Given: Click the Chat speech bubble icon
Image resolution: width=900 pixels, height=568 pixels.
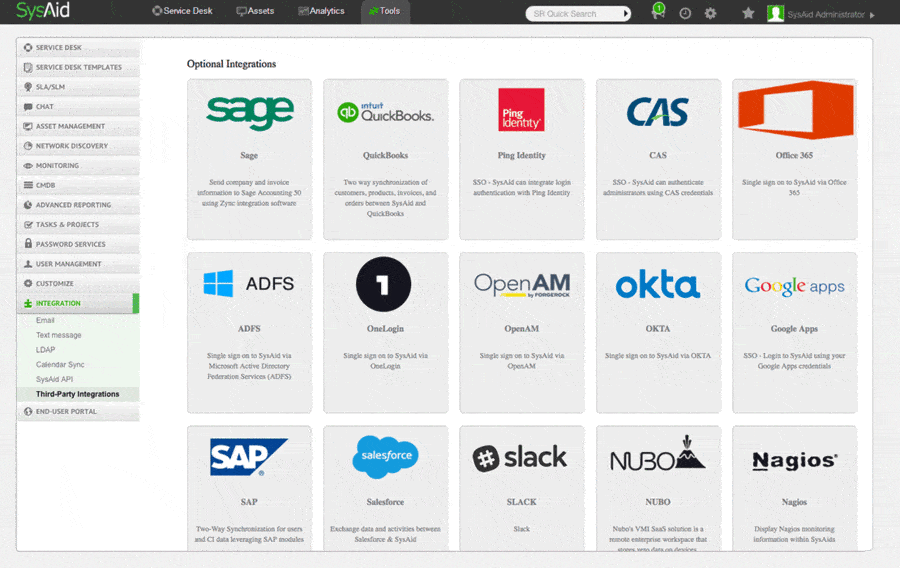Looking at the screenshot, I should (28, 106).
